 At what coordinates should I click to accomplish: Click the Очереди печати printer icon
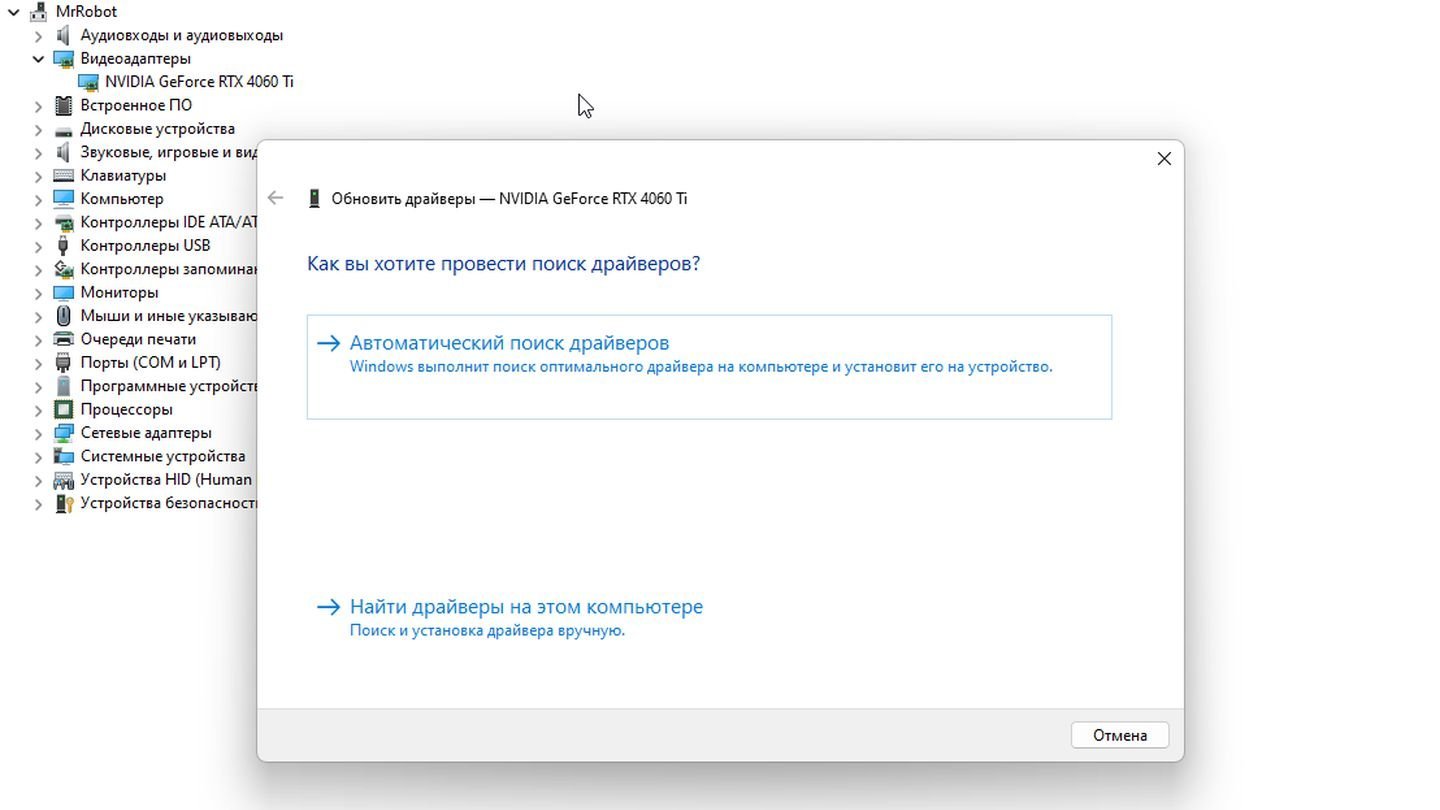pos(63,339)
